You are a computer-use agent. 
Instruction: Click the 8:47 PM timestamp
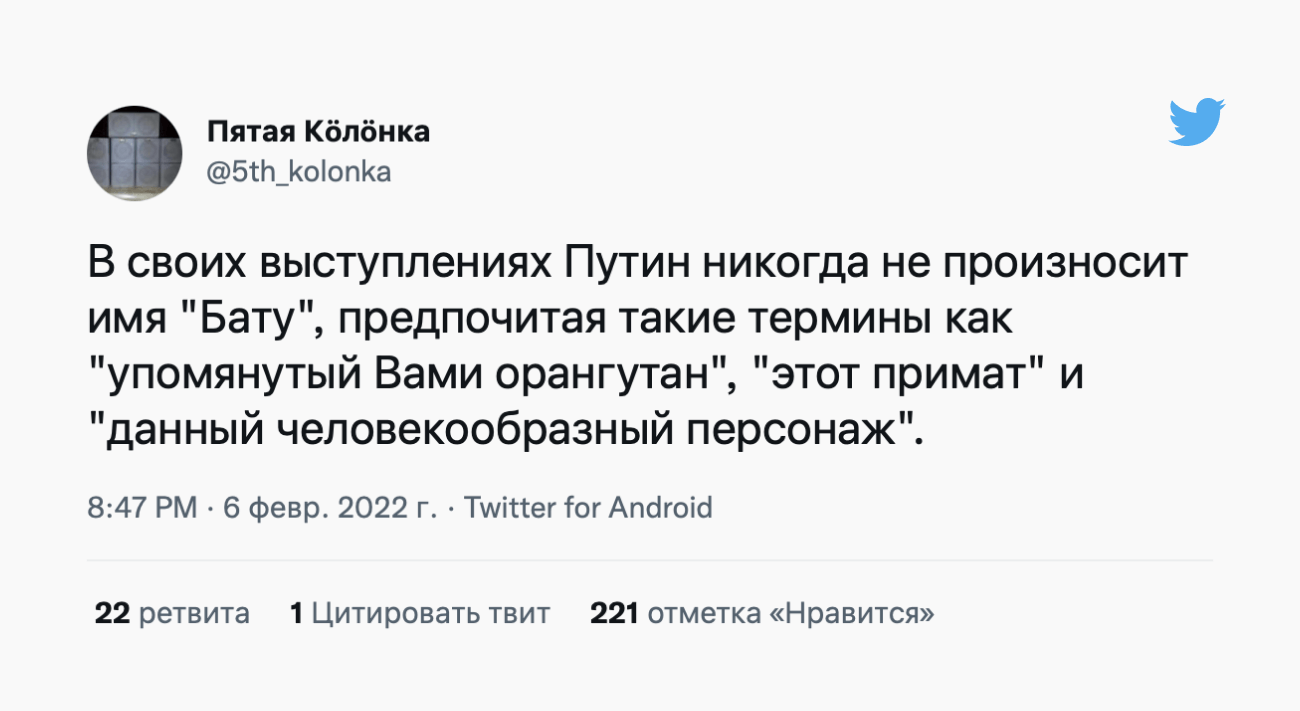click(142, 508)
